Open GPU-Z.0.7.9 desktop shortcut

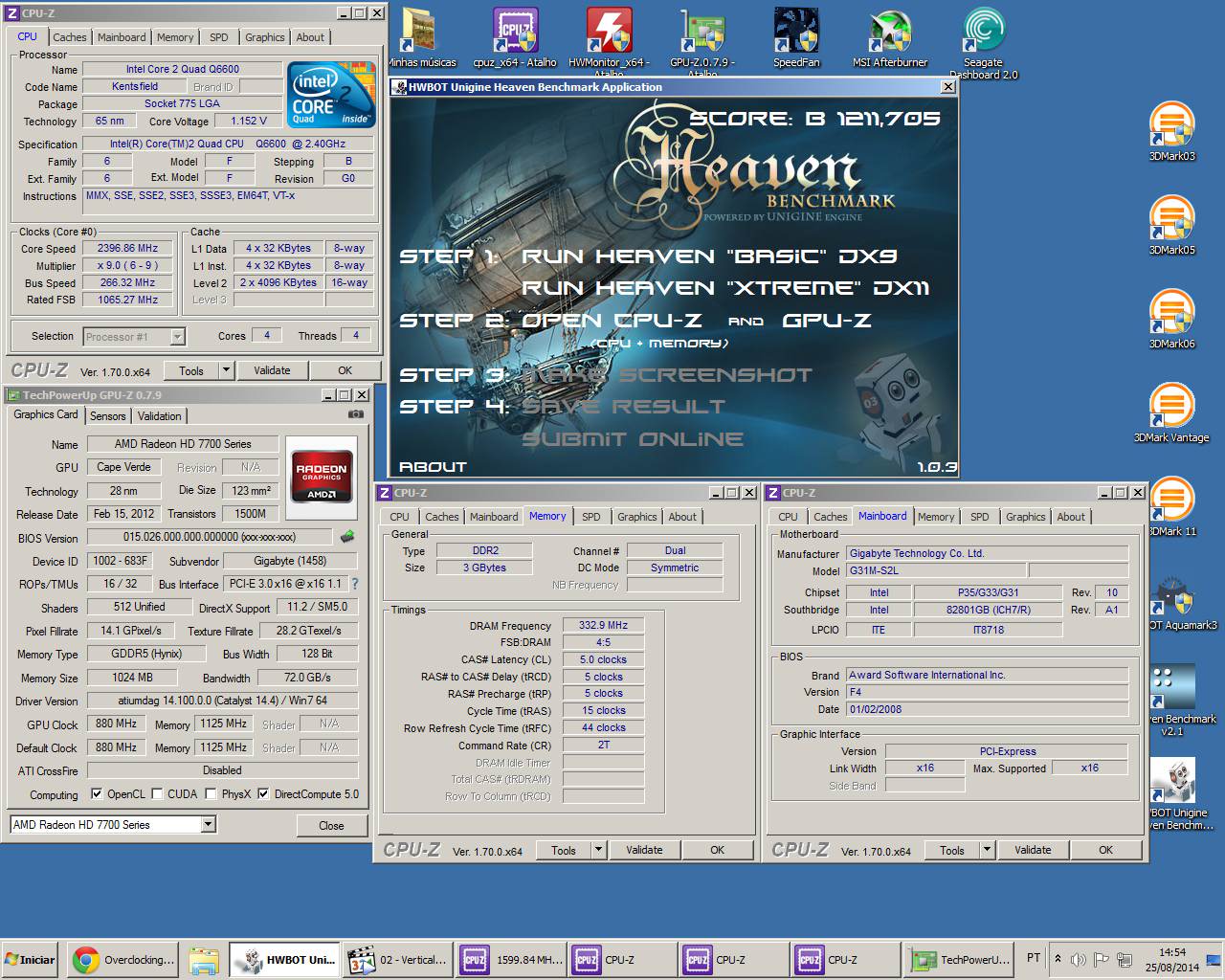[x=702, y=40]
